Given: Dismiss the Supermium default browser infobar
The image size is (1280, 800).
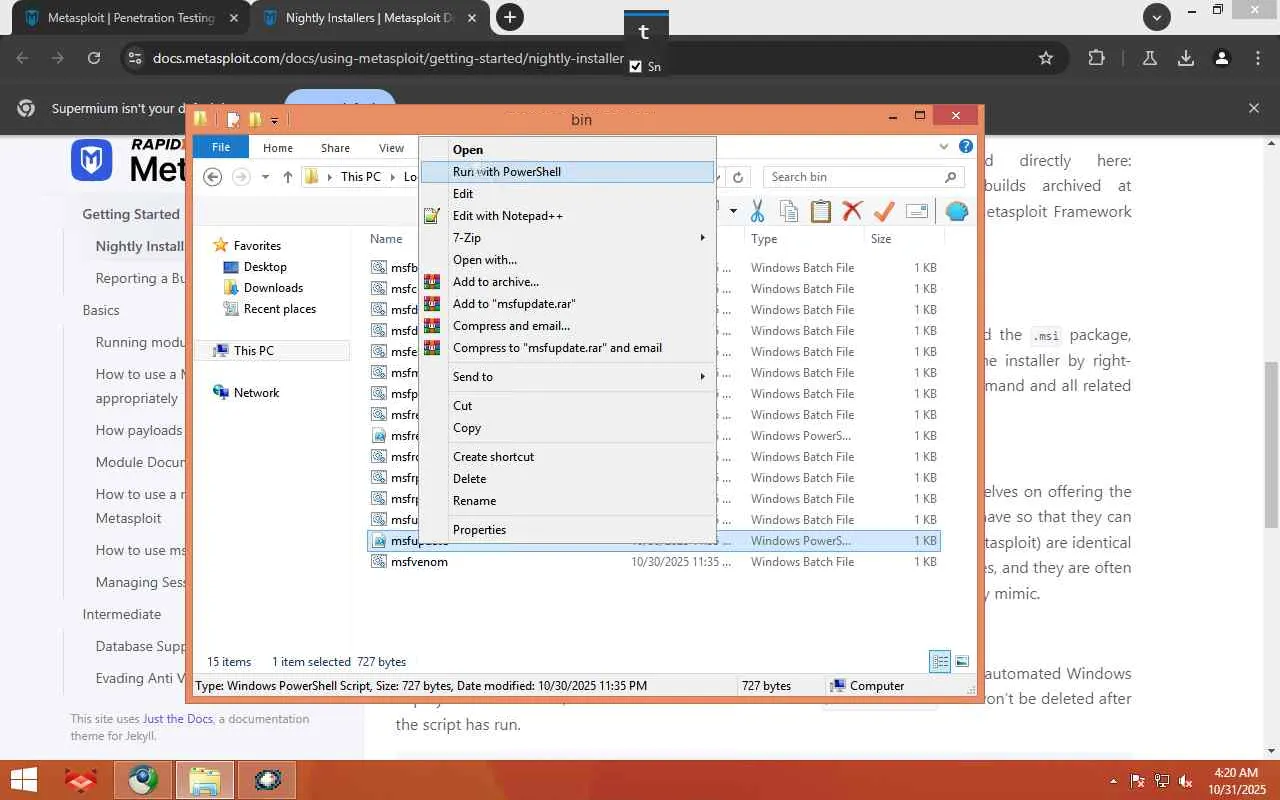Looking at the screenshot, I should (x=1254, y=108).
